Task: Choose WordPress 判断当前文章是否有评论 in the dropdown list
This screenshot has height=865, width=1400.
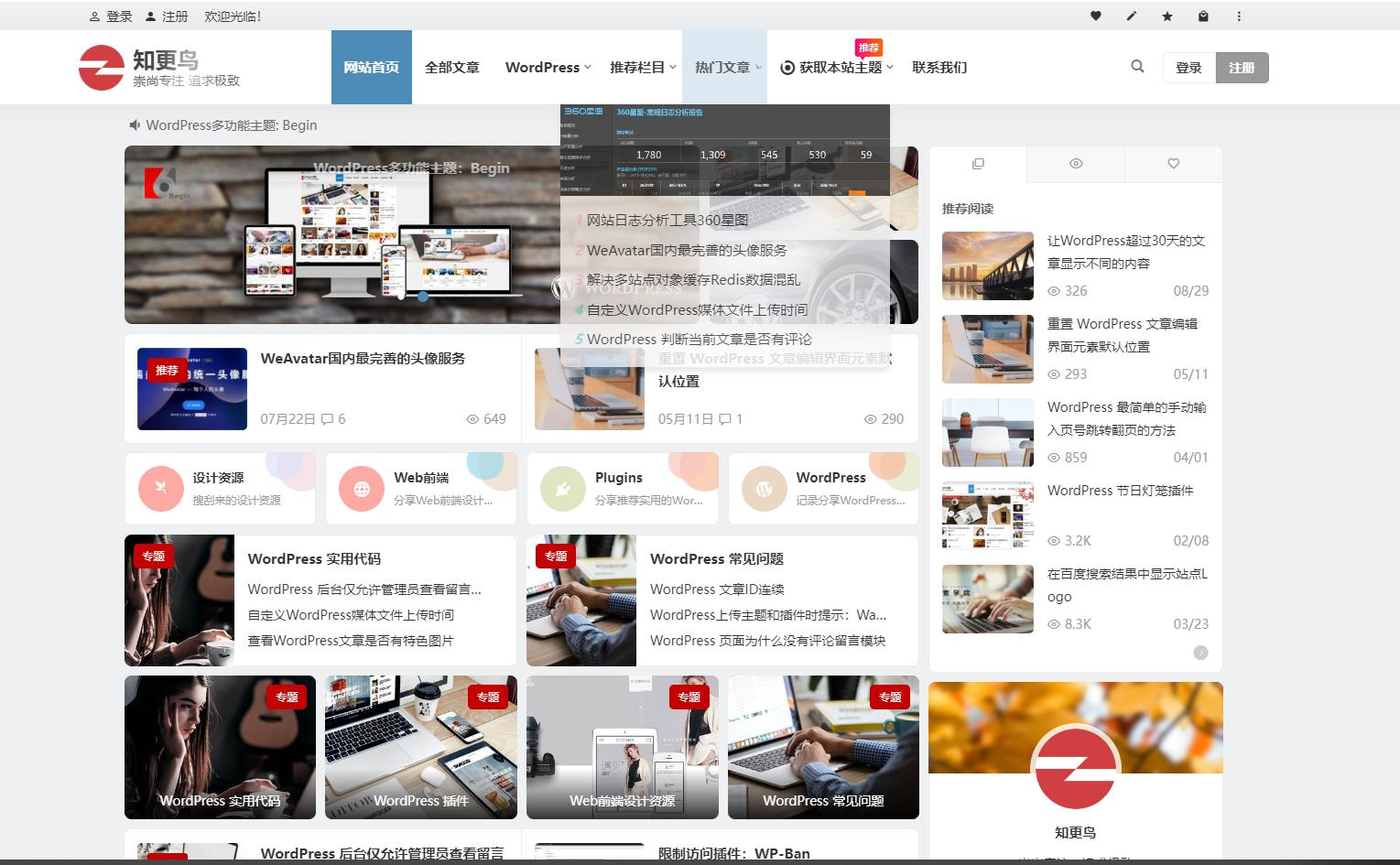Action: tap(699, 339)
